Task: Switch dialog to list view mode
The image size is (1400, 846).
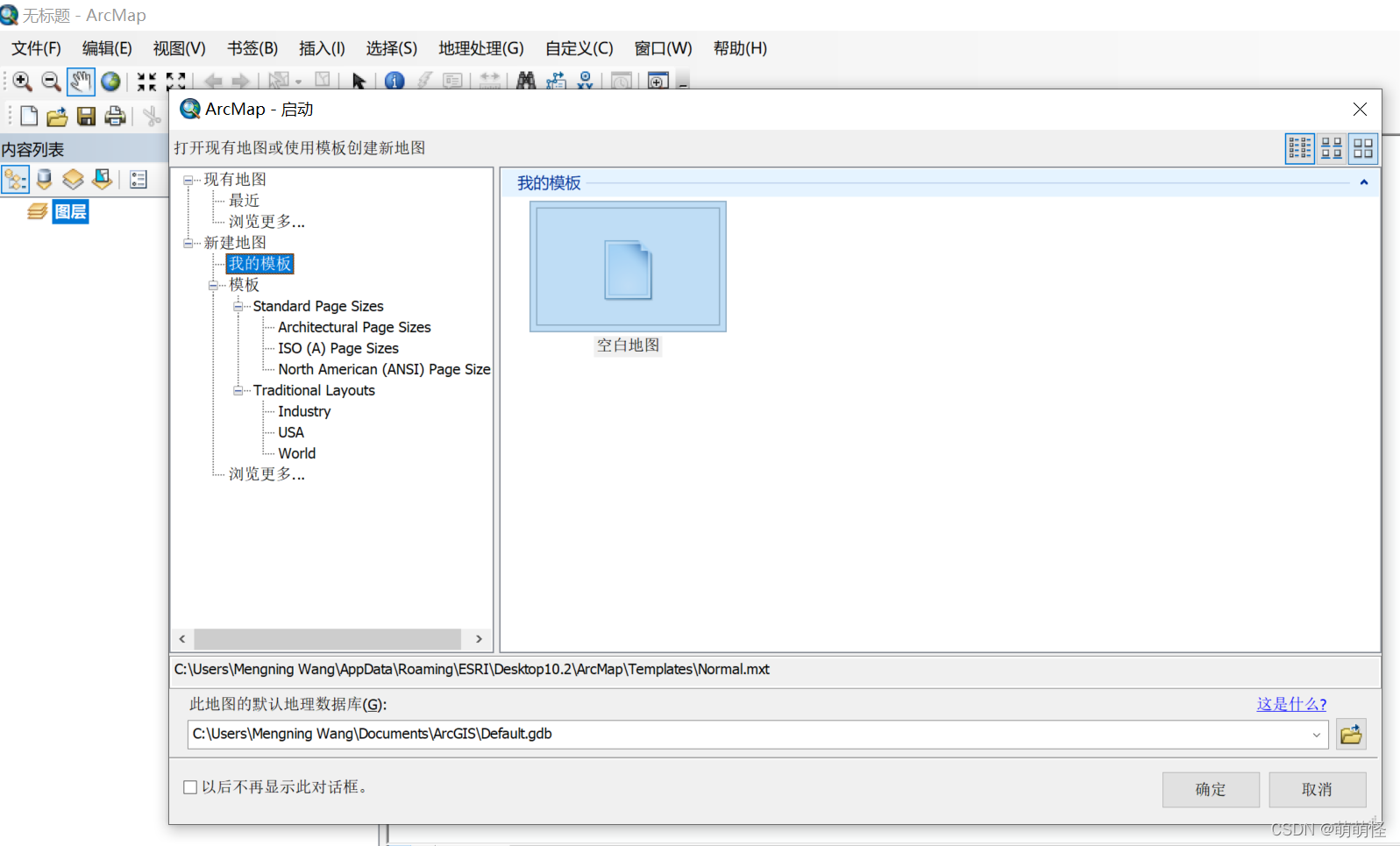Action: (1300, 148)
